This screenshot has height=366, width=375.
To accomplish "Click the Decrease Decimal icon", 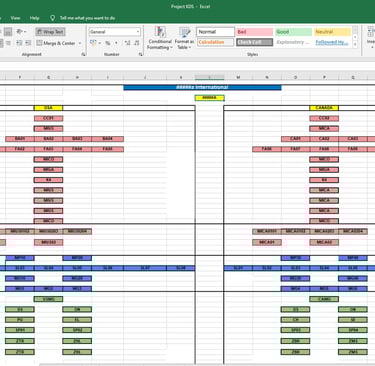I will click(136, 43).
